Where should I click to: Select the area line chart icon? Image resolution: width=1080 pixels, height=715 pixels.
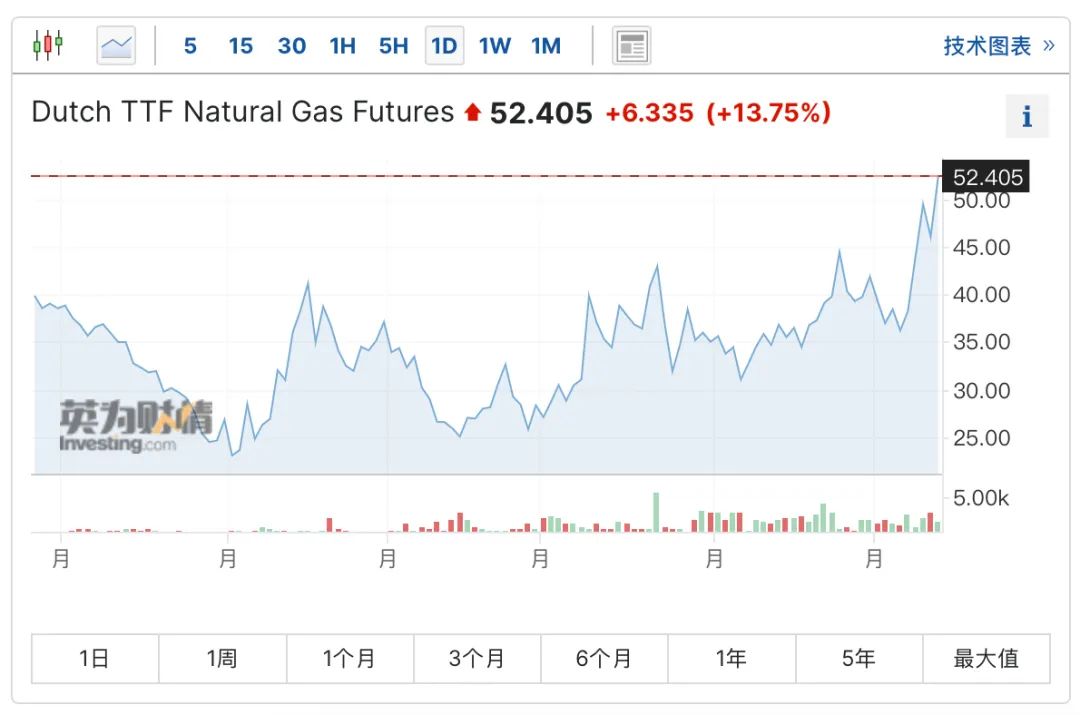click(116, 45)
